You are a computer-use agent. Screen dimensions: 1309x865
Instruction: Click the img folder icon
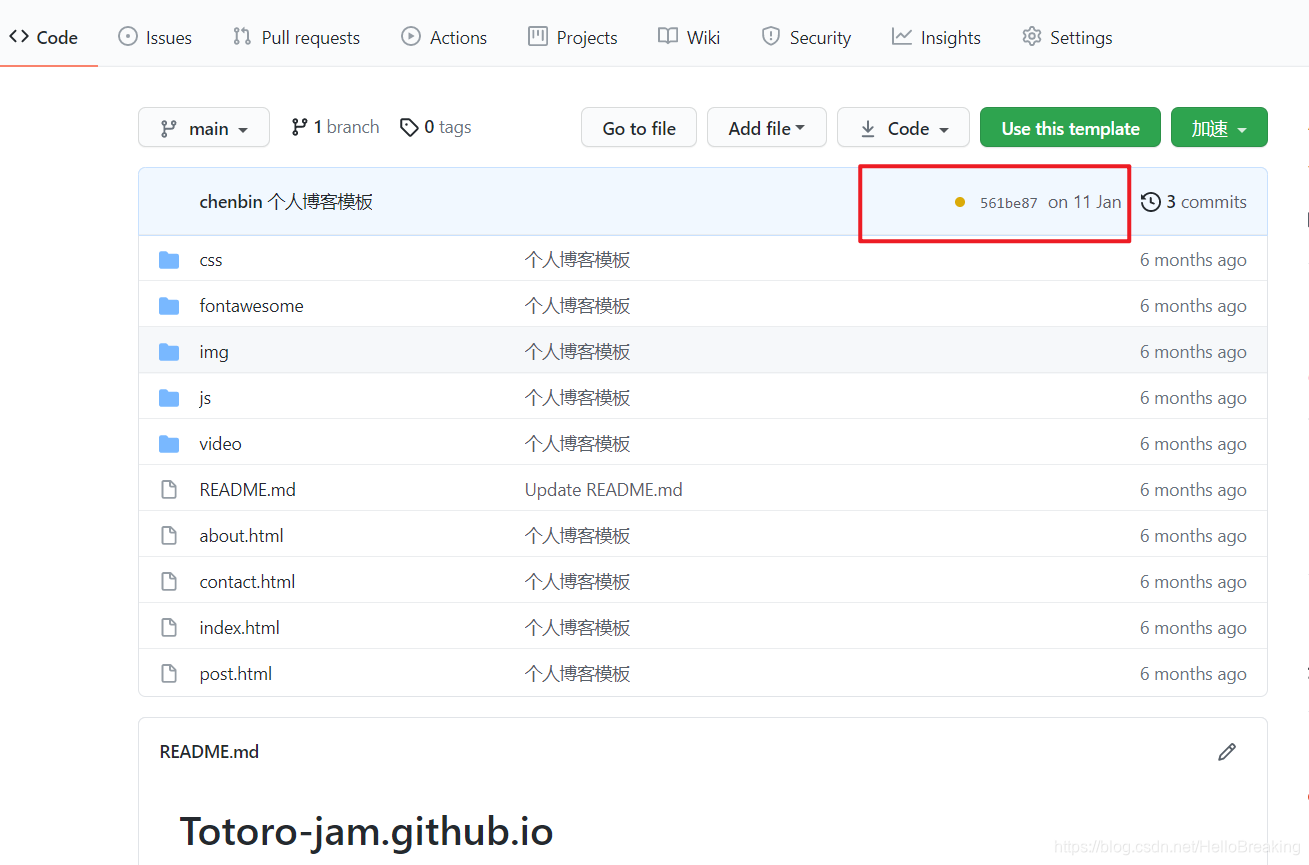click(169, 352)
